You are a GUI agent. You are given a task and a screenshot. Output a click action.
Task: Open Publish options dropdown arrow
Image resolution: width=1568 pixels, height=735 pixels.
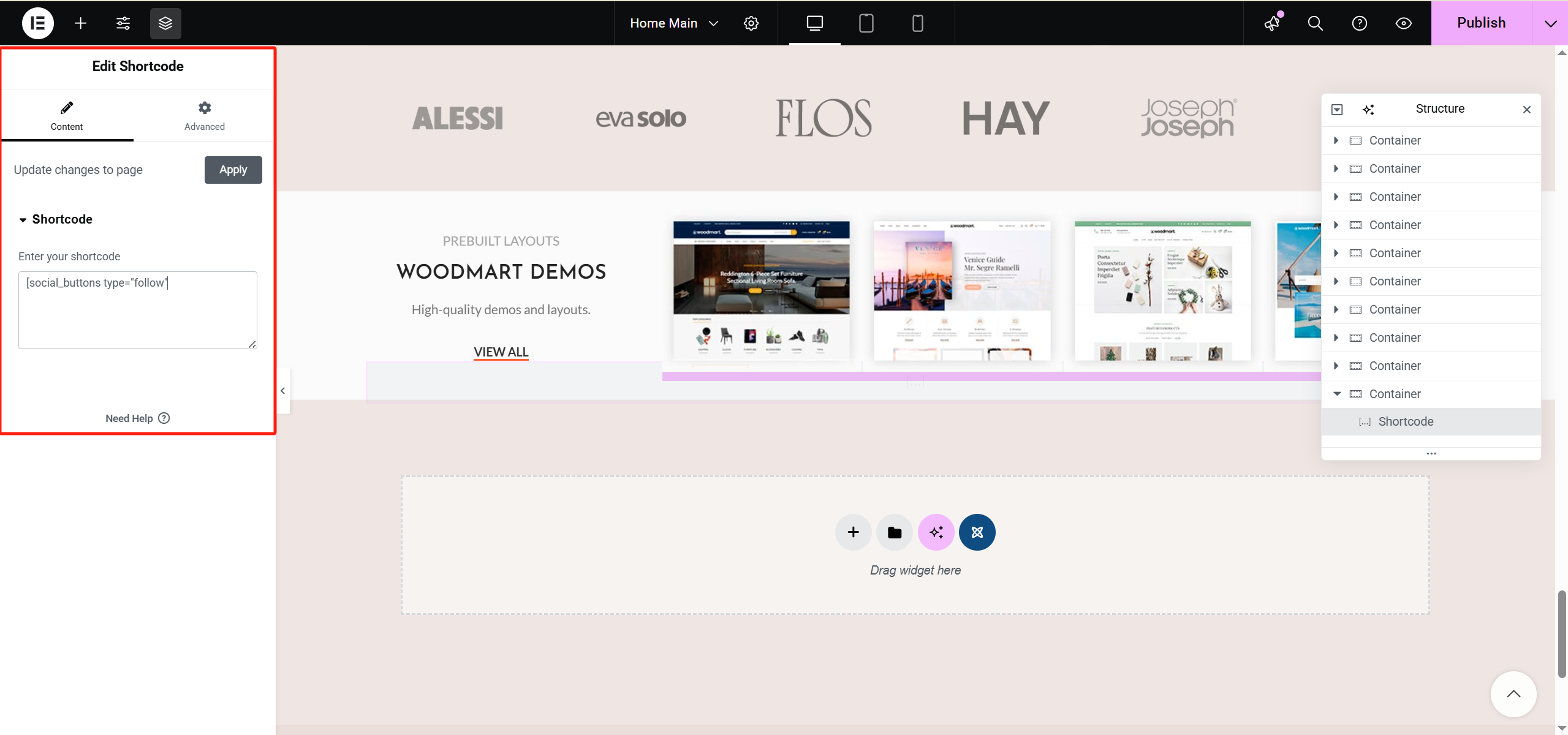click(x=1550, y=23)
